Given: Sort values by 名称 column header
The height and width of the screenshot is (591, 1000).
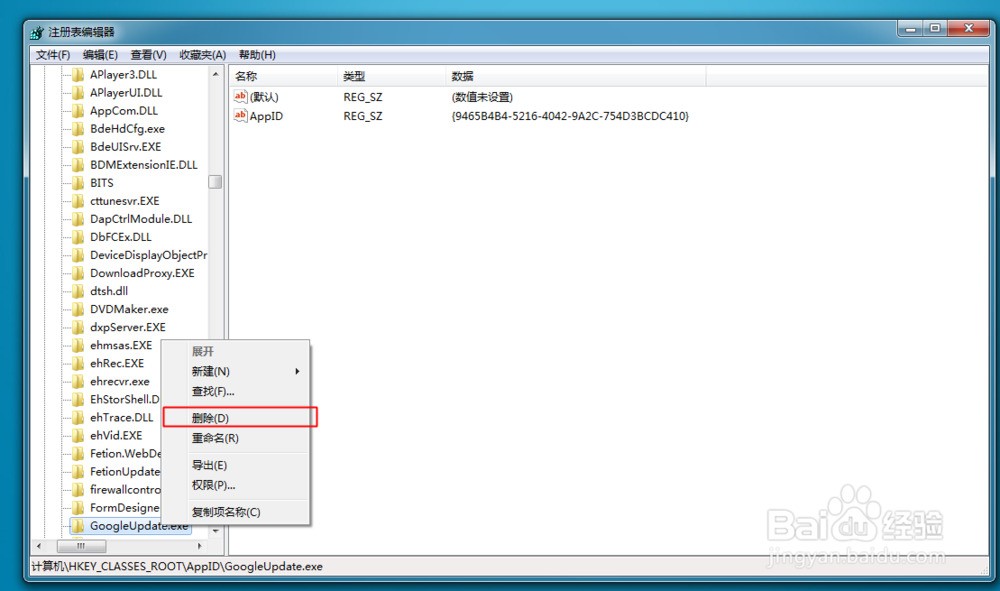Looking at the screenshot, I should coord(283,77).
